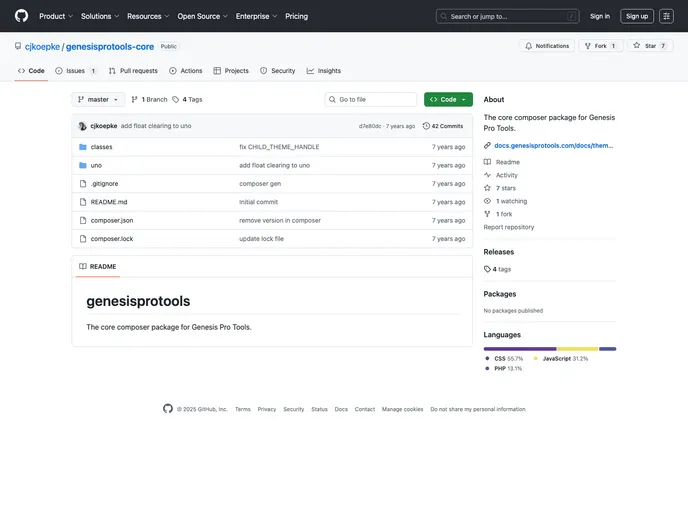The image size is (688, 512).
Task: Fork this repository button
Action: (600, 46)
